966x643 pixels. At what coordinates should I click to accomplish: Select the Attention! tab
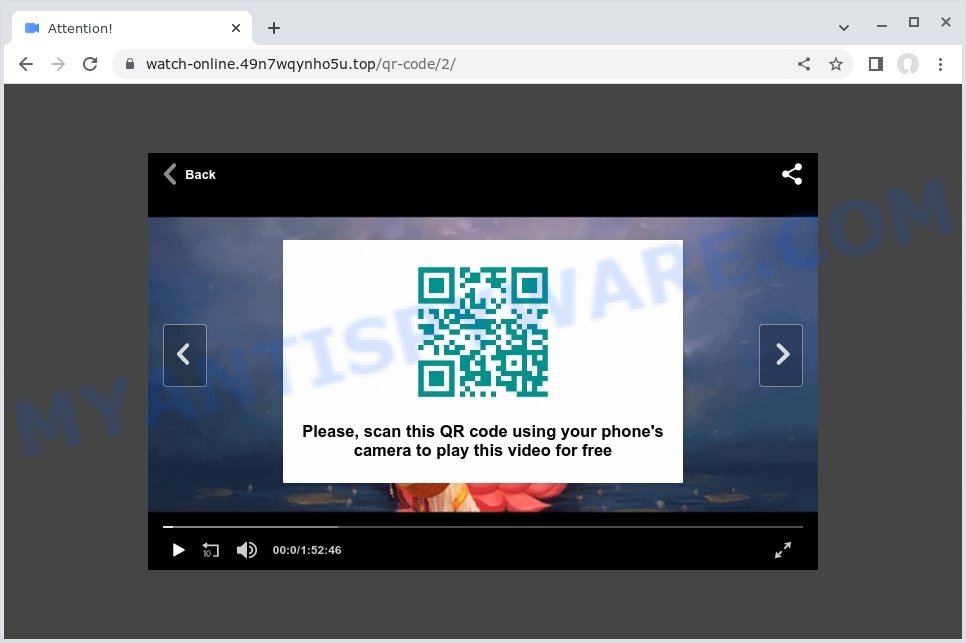(x=131, y=28)
